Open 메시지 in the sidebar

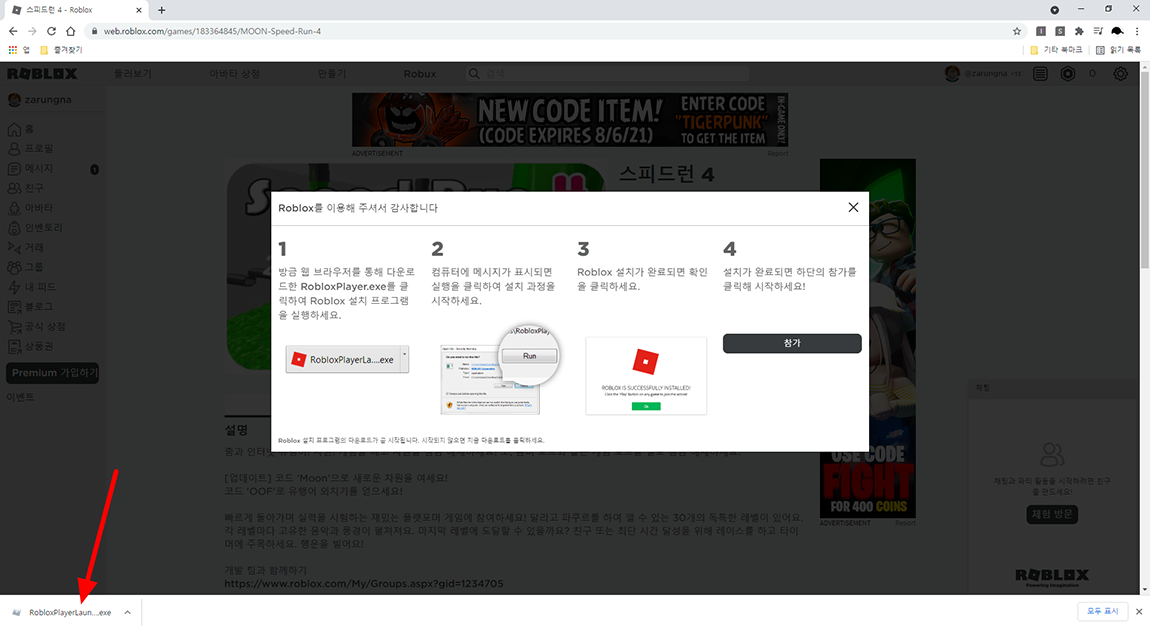click(x=31, y=169)
